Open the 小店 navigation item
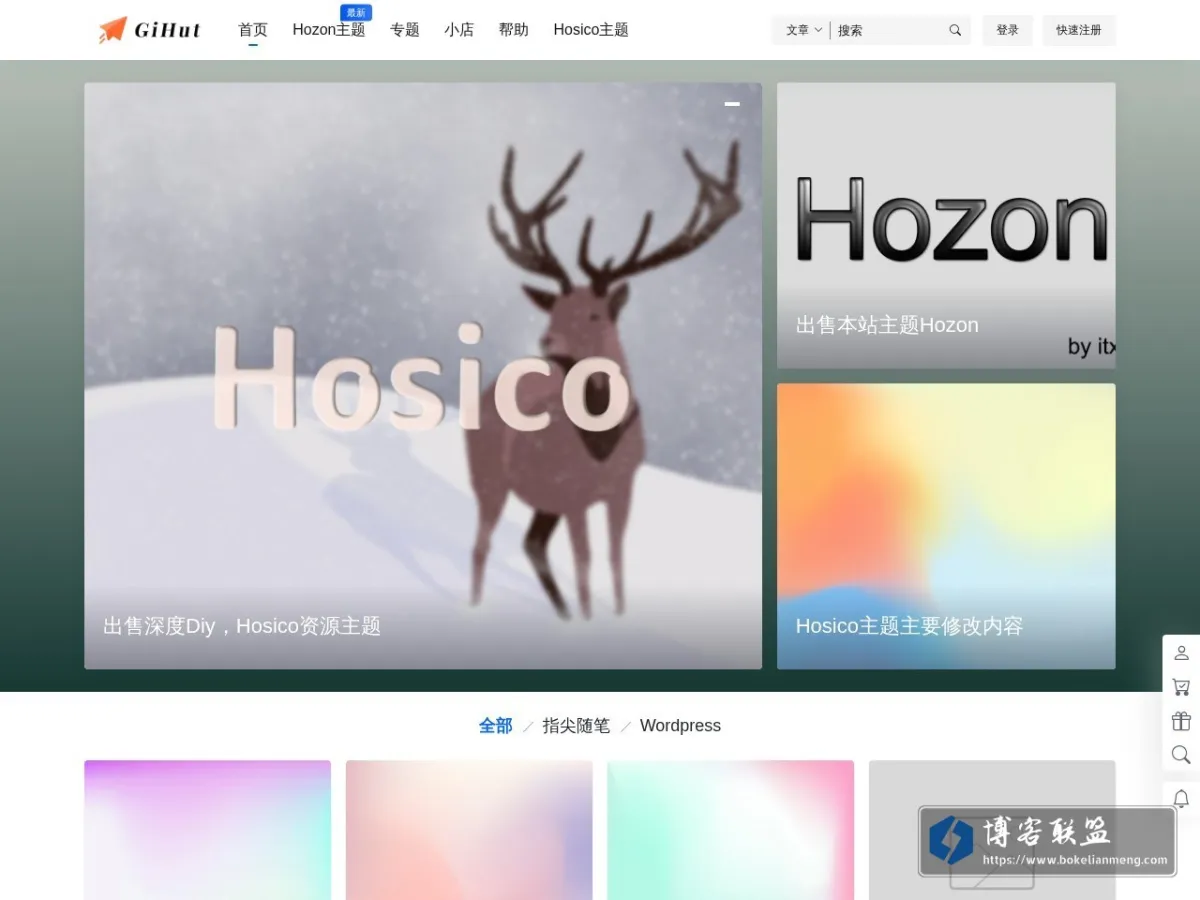 459,30
